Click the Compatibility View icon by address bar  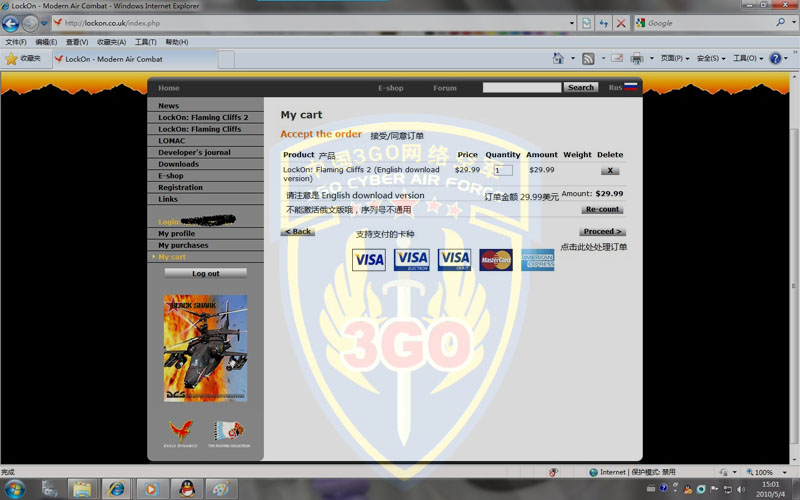tap(586, 23)
